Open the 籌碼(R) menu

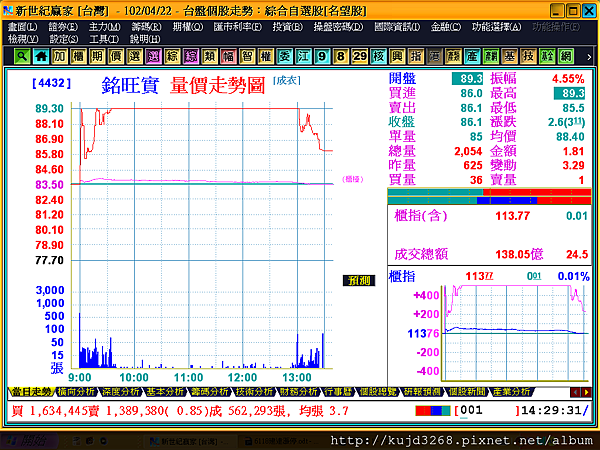pyautogui.click(x=146, y=27)
